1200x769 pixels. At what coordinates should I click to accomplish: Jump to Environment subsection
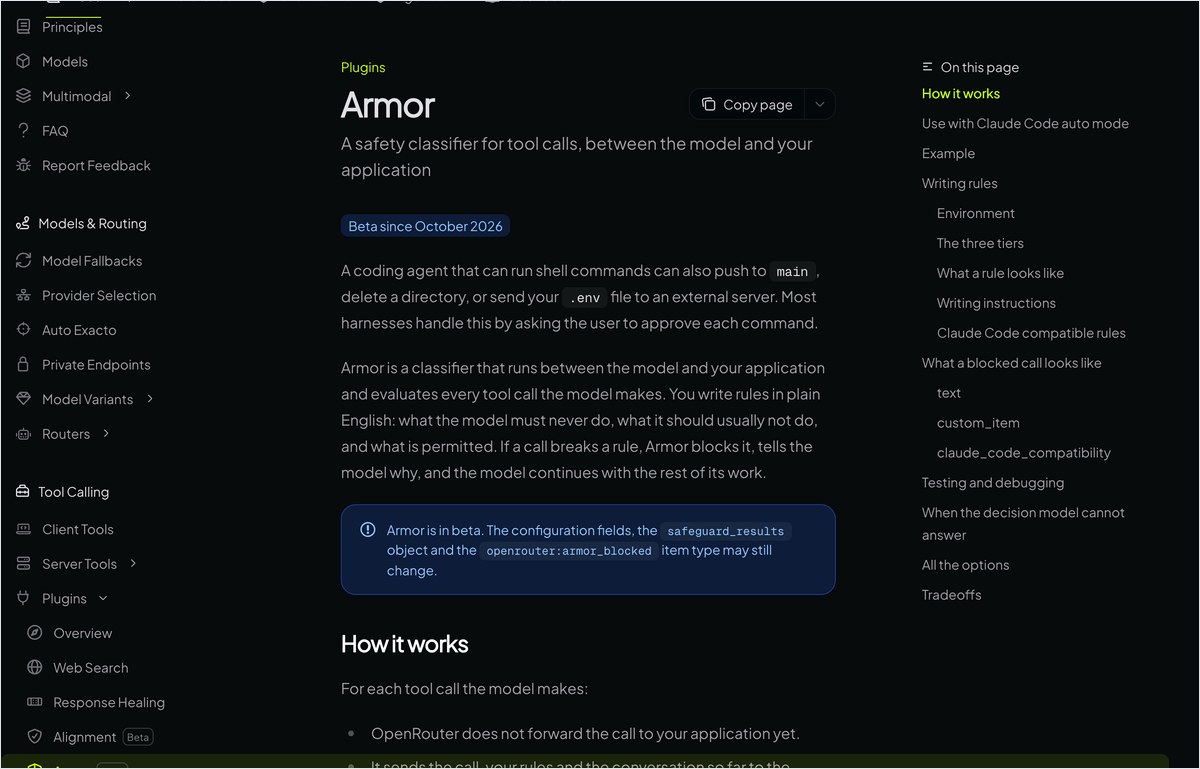[976, 213]
